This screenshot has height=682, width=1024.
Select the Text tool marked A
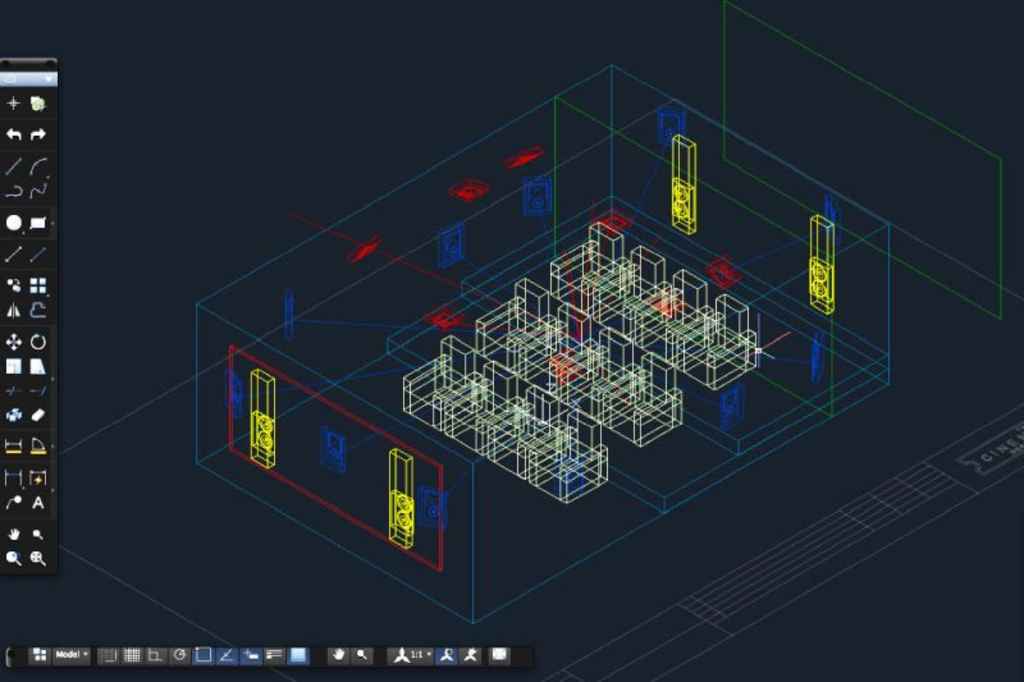coord(38,503)
